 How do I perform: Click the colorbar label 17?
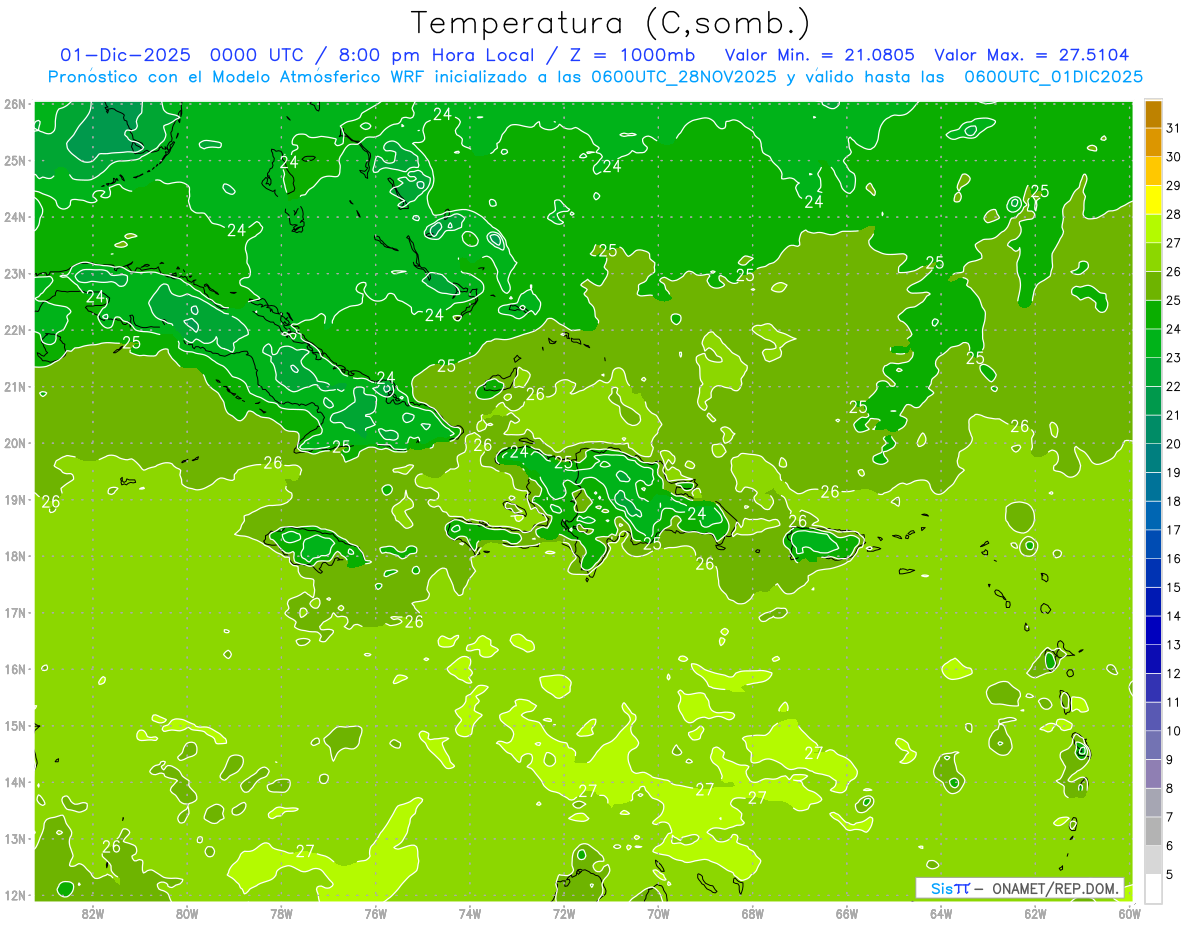tap(1173, 530)
